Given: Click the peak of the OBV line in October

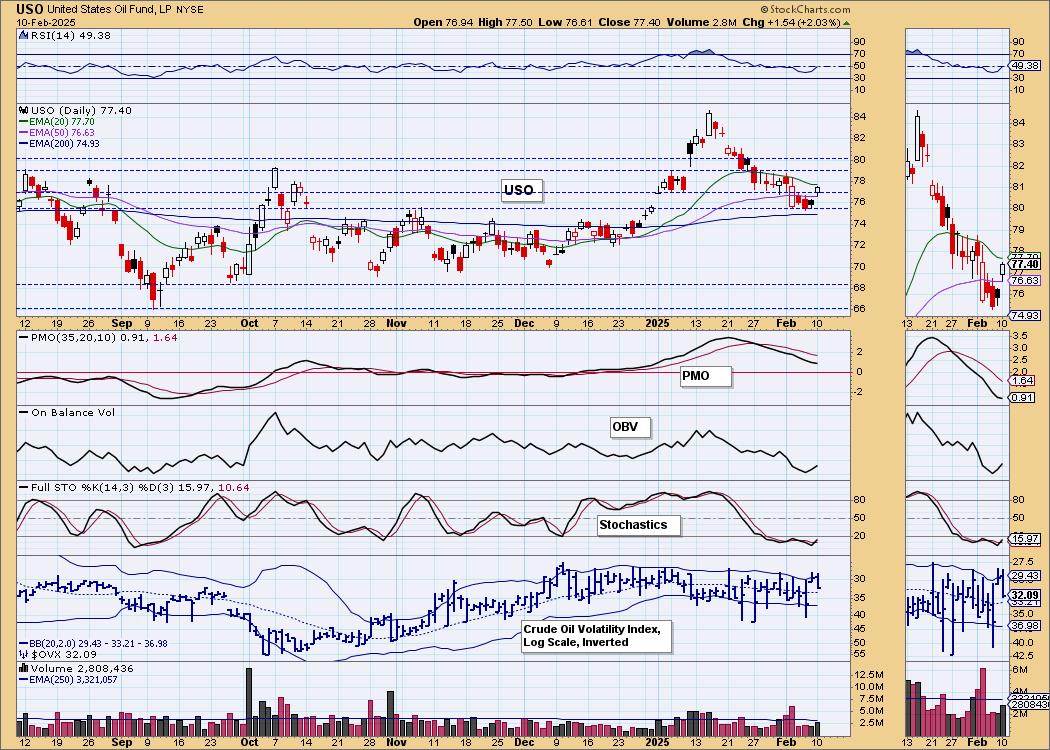Looking at the screenshot, I should tap(274, 413).
